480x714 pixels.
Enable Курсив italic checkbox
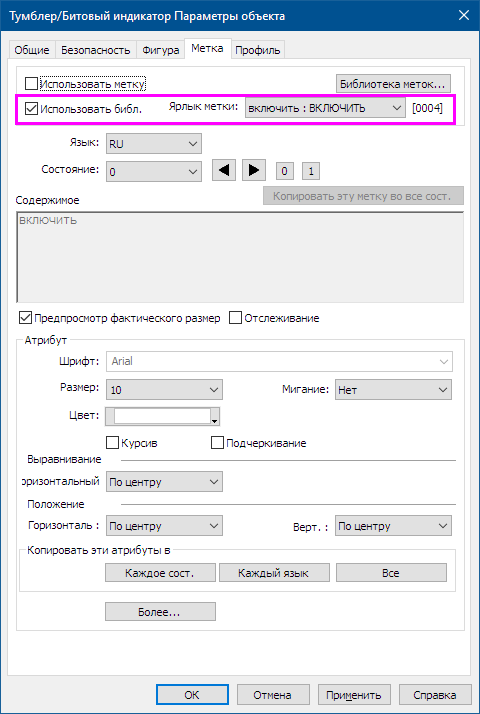[x=112, y=443]
